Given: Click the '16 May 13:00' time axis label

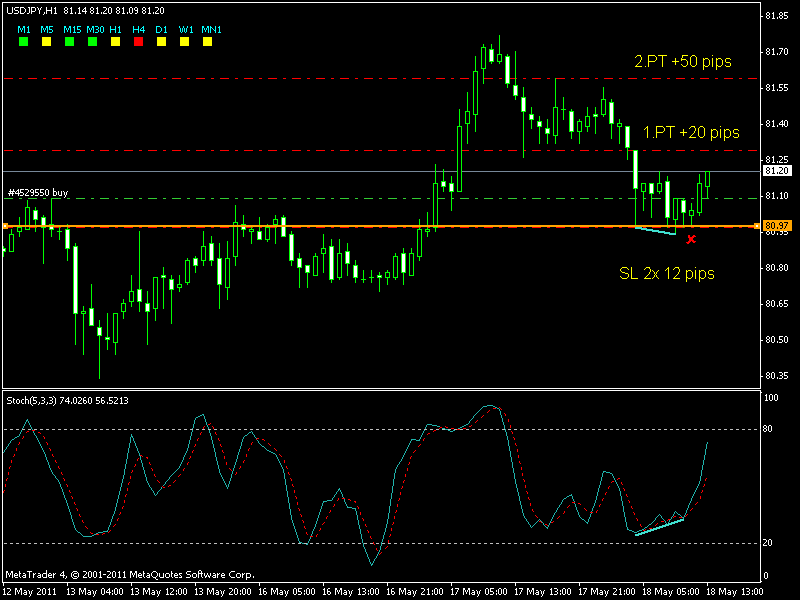Looking at the screenshot, I should click(351, 592).
